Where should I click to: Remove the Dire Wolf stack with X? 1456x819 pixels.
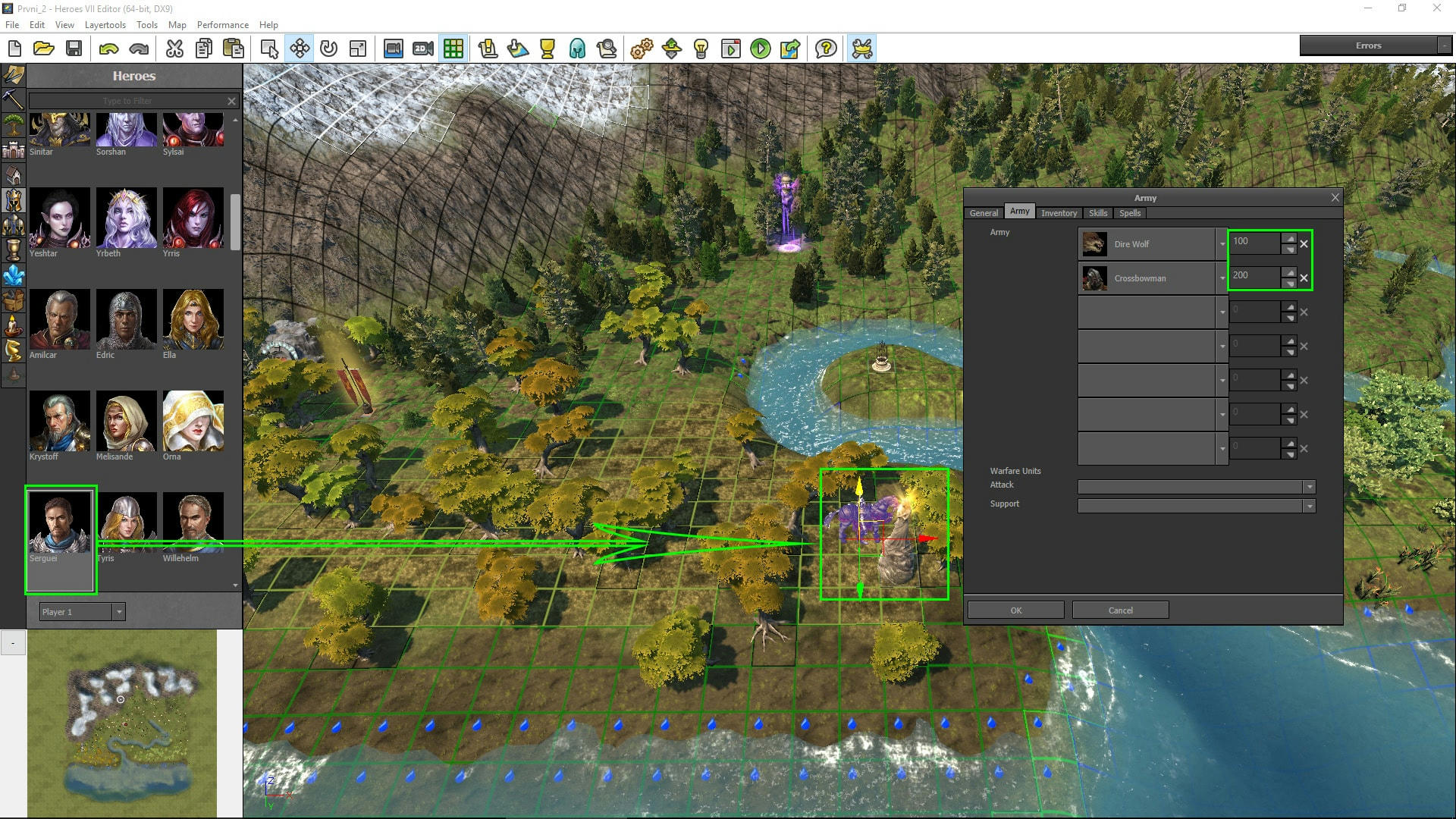[x=1304, y=244]
